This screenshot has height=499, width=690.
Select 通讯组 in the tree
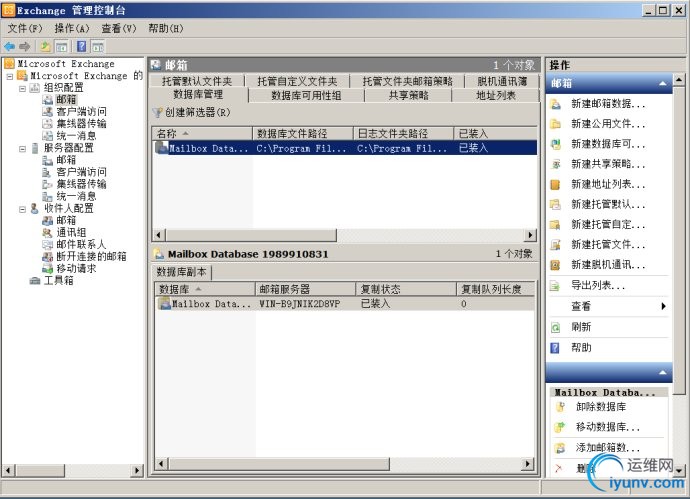(x=71, y=233)
